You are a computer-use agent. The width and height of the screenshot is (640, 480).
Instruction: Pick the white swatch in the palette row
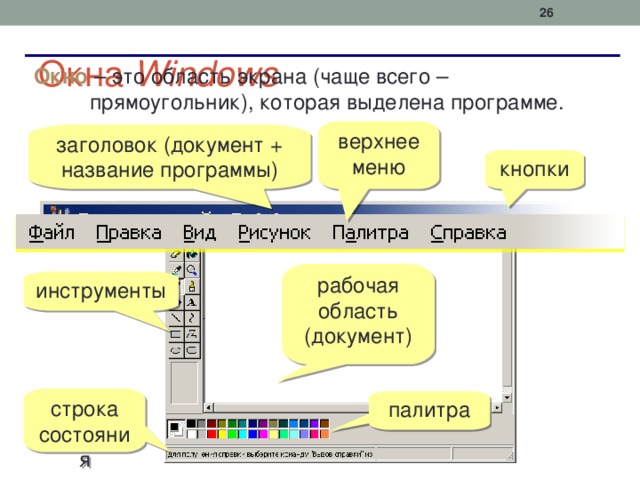click(x=191, y=434)
